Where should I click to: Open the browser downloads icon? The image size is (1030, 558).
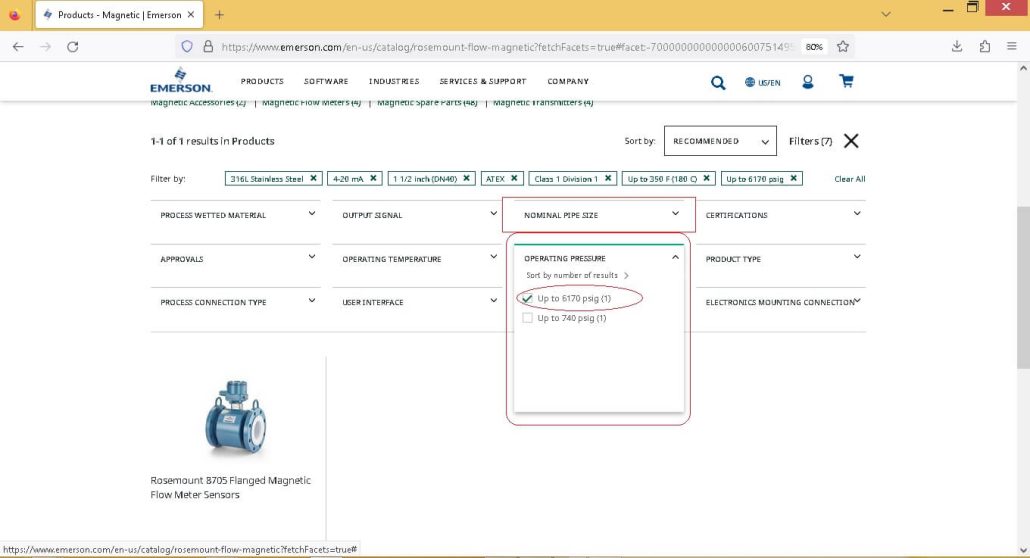[957, 47]
